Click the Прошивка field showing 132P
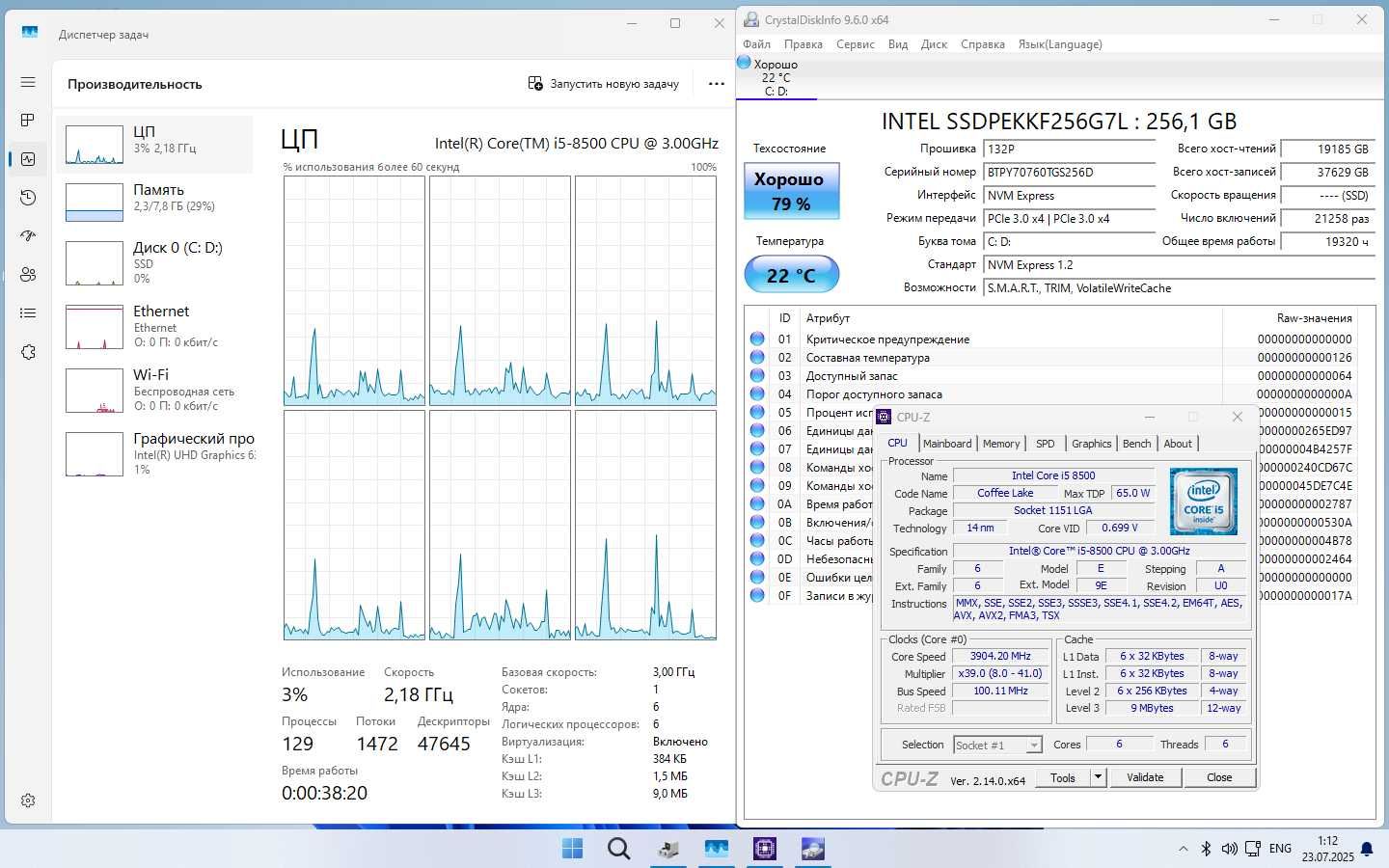This screenshot has height=868, width=1389. coord(1069,149)
